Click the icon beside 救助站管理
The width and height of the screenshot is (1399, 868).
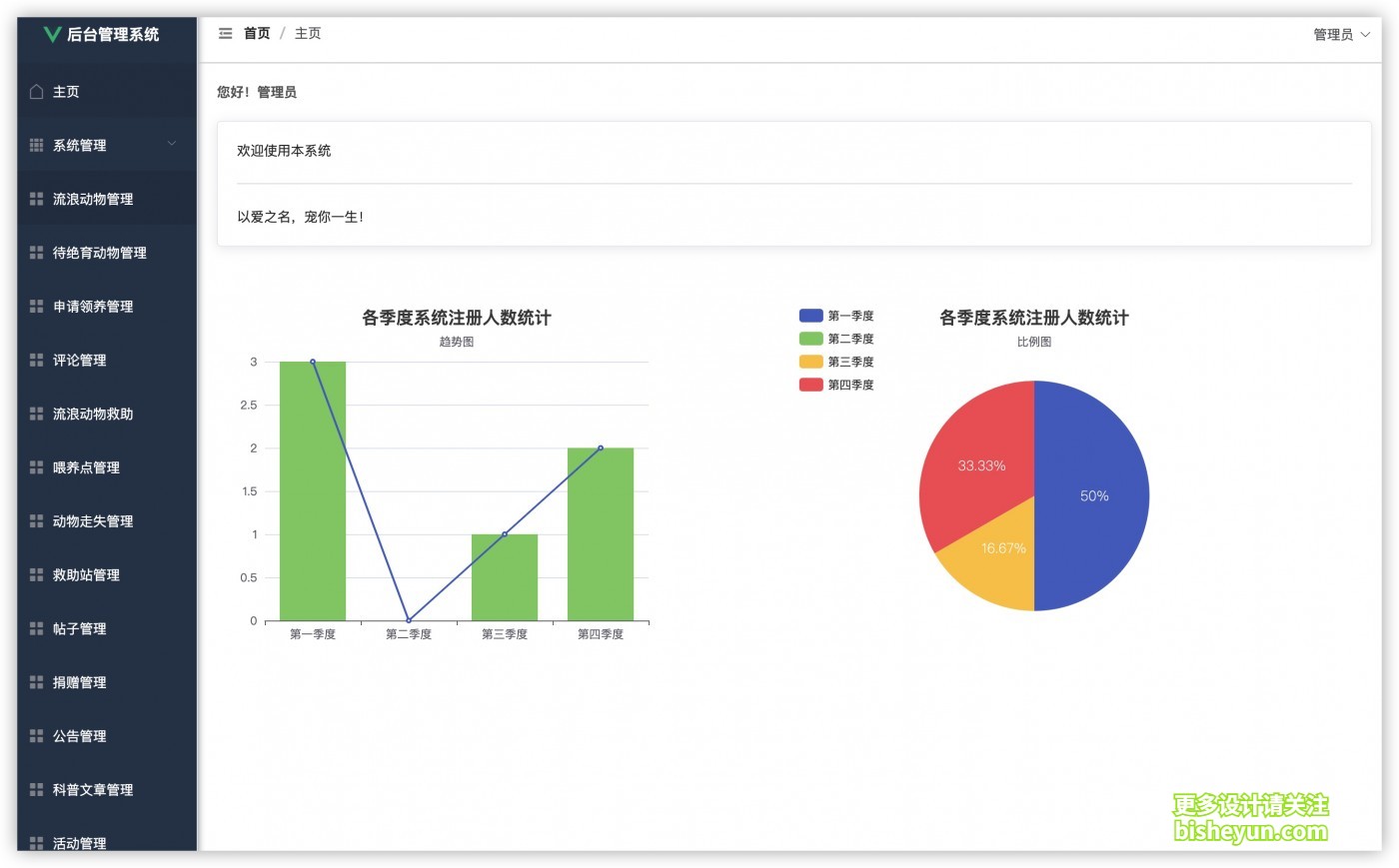pyautogui.click(x=37, y=575)
